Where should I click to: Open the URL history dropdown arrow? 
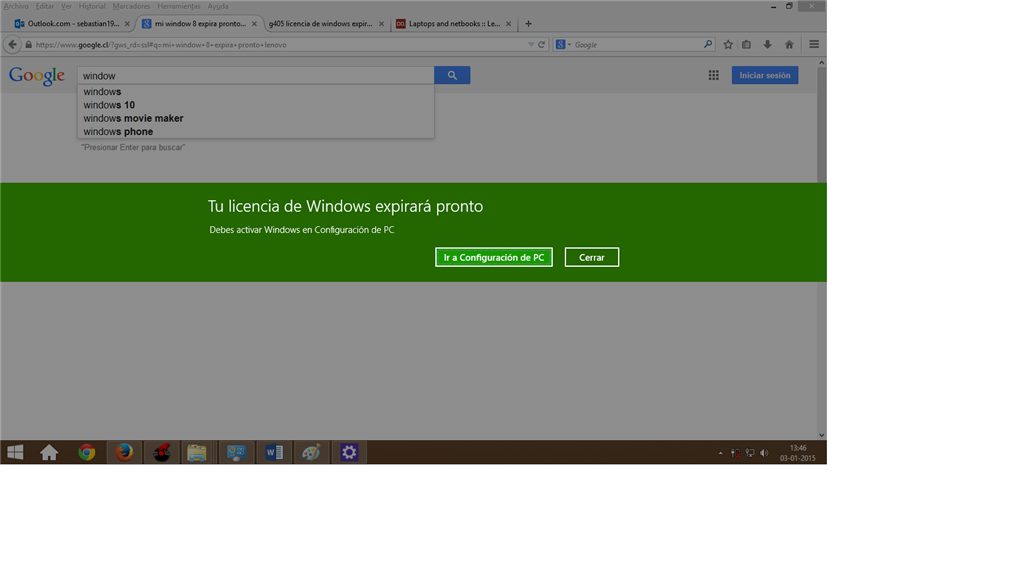[531, 44]
